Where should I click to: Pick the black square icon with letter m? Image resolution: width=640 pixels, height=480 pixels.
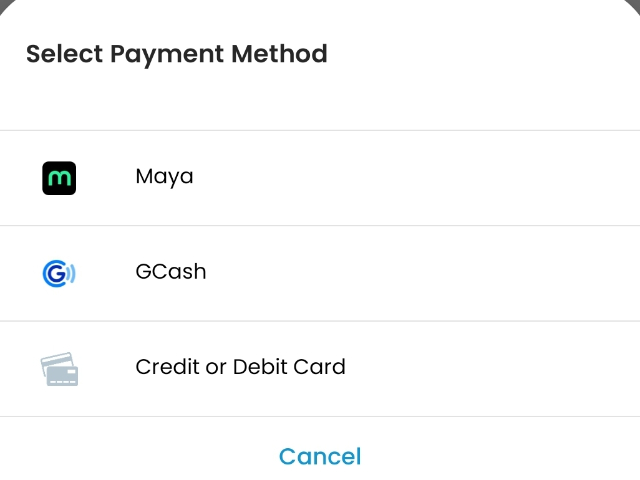(x=59, y=178)
